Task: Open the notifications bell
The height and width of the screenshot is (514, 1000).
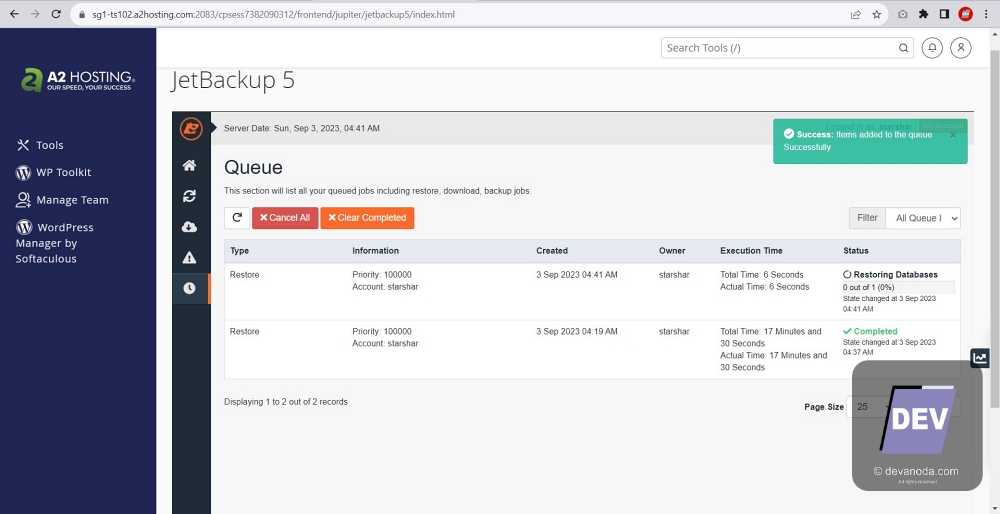Action: 932,48
